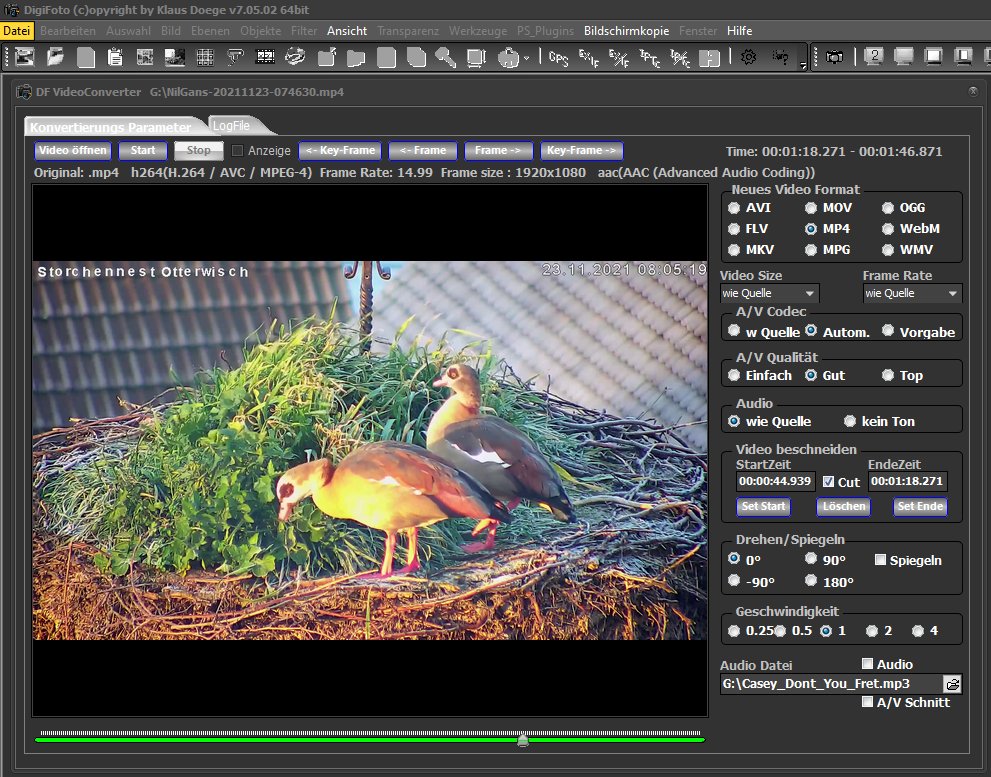991x777 pixels.
Task: Click the EXIF info toolbar icon
Action: pos(589,57)
